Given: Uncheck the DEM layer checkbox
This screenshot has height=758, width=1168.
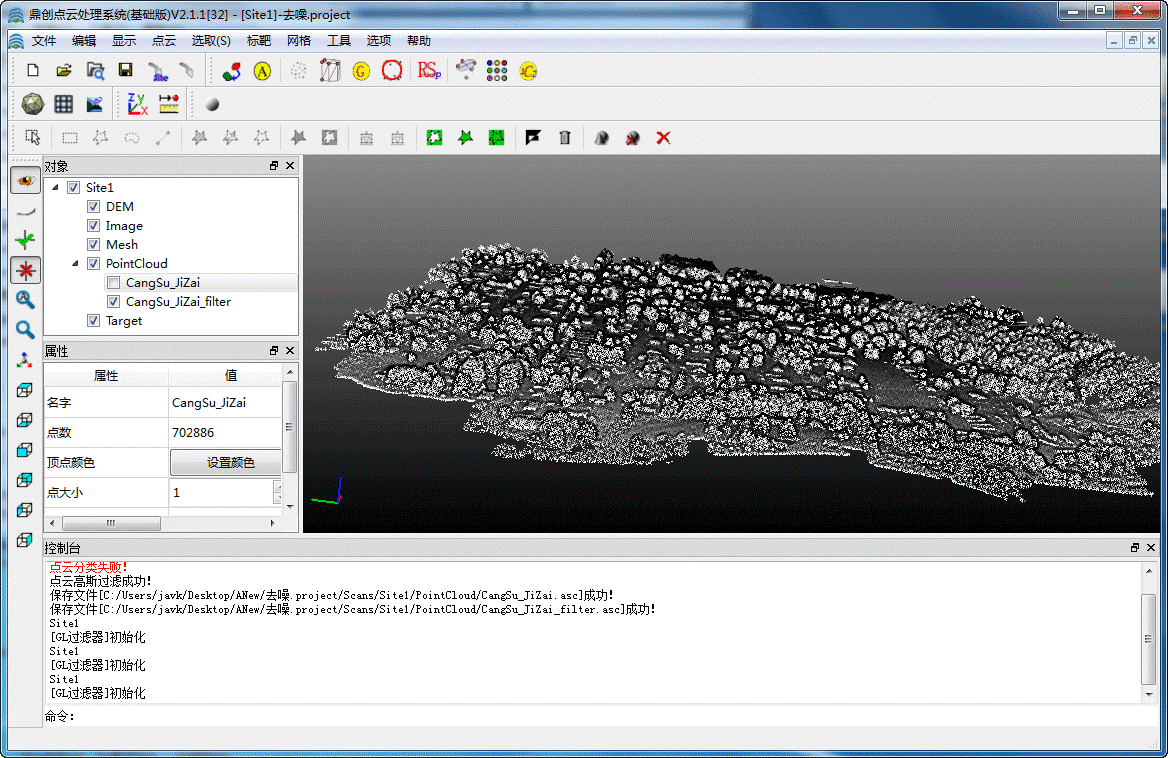Looking at the screenshot, I should click(94, 207).
